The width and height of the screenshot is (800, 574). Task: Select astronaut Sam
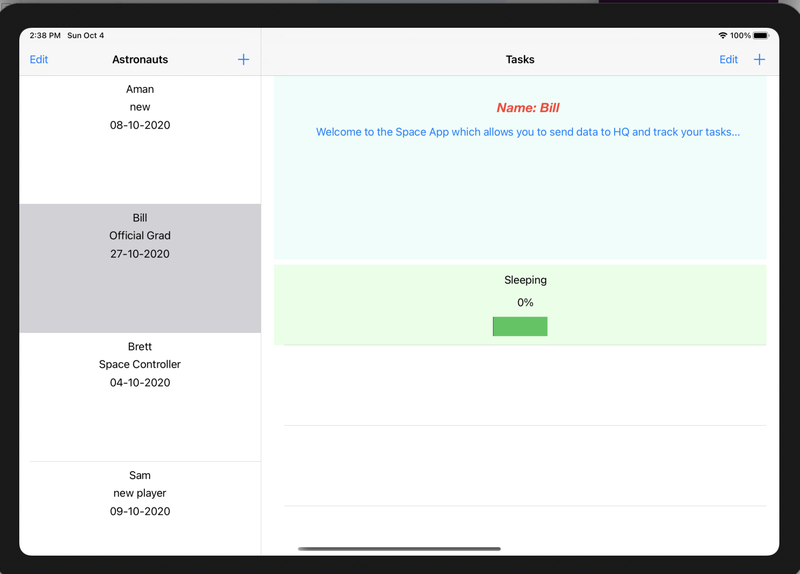[x=140, y=508]
